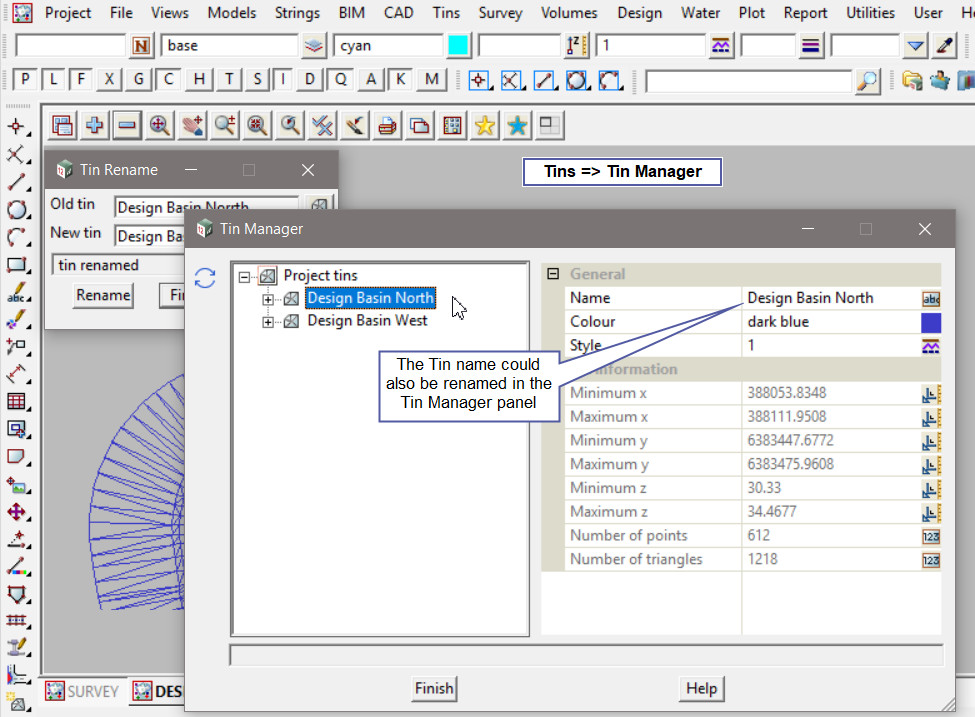This screenshot has width=975, height=717.
Task: Open the model layers icon next to base
Action: 314,46
